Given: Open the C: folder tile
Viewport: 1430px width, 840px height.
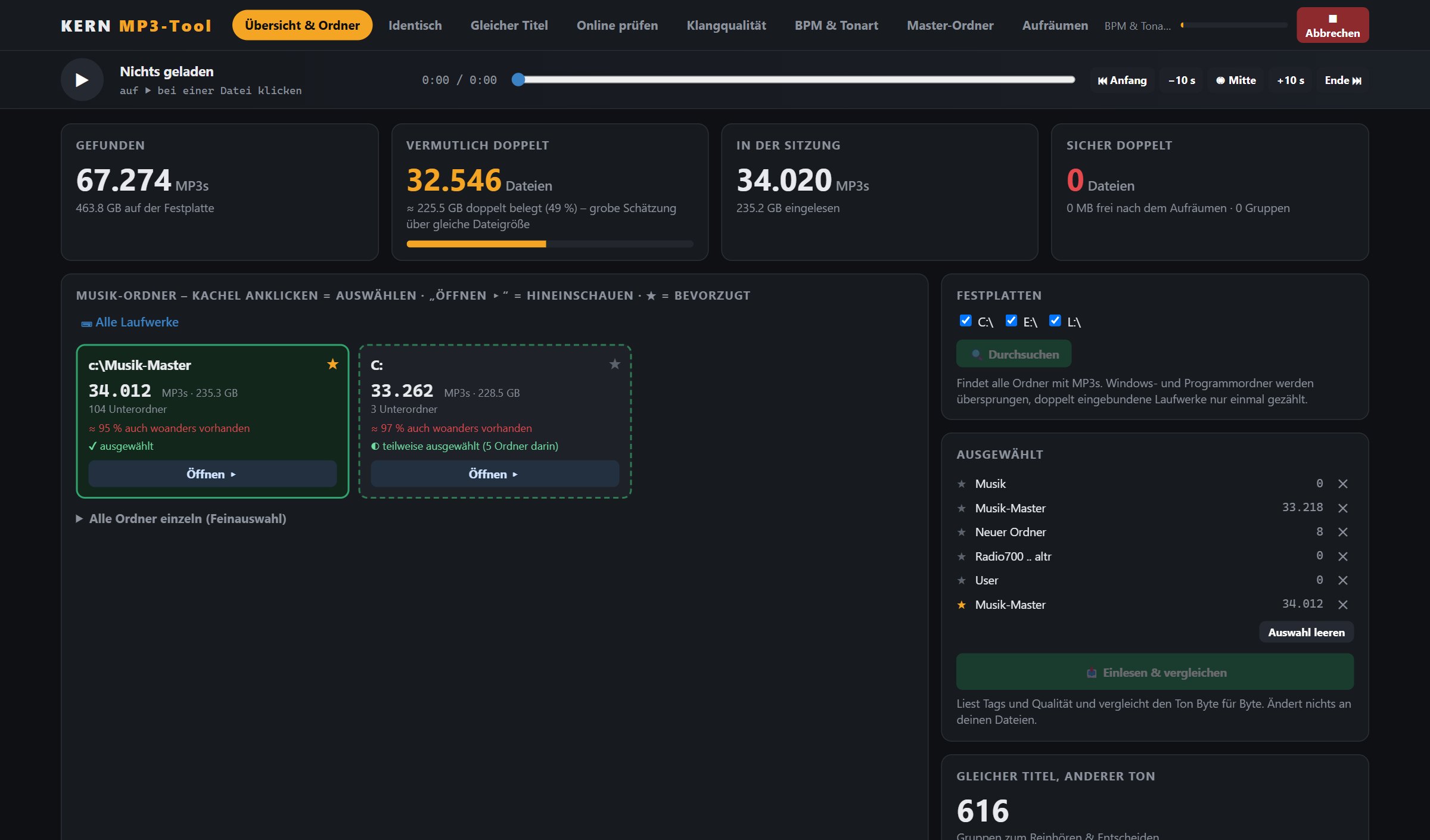Looking at the screenshot, I should 495,474.
